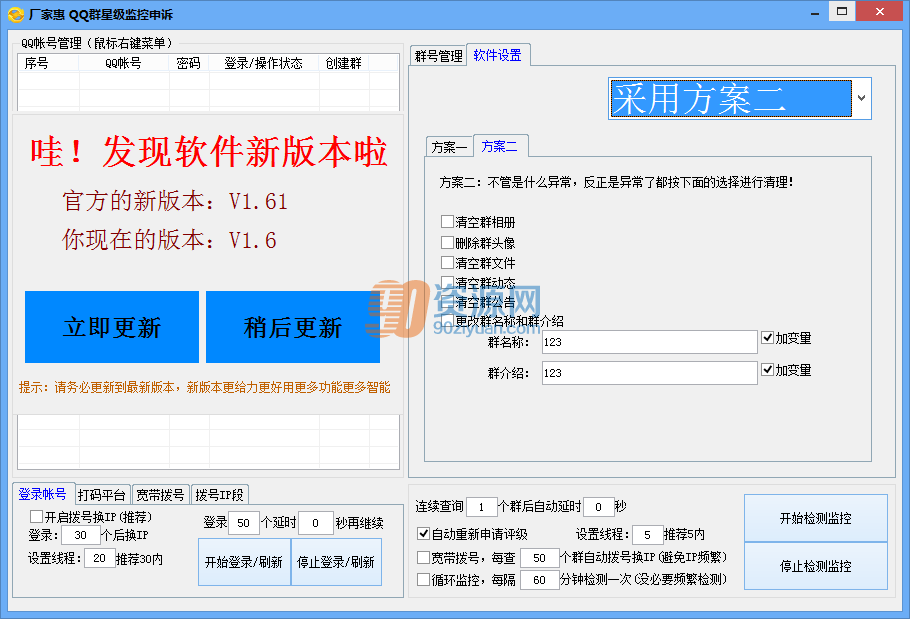Toggle the 开启拨号换IP (推荐) checkbox
This screenshot has height=619, width=910.
tap(37, 516)
